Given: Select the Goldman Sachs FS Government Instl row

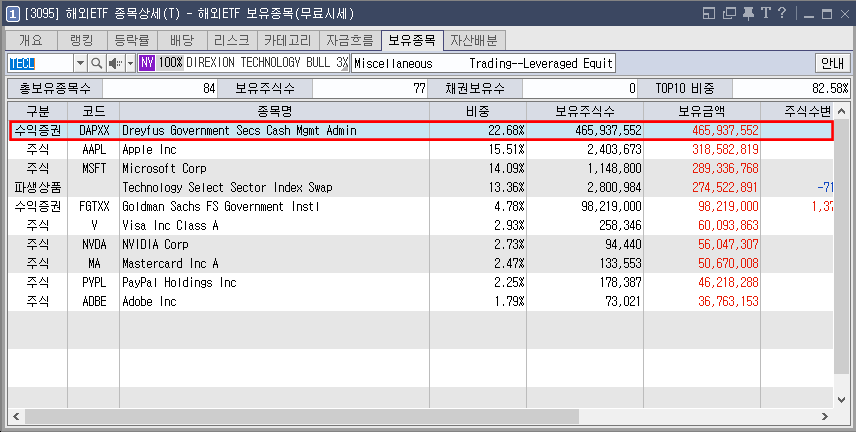Looking at the screenshot, I should click(x=421, y=206).
